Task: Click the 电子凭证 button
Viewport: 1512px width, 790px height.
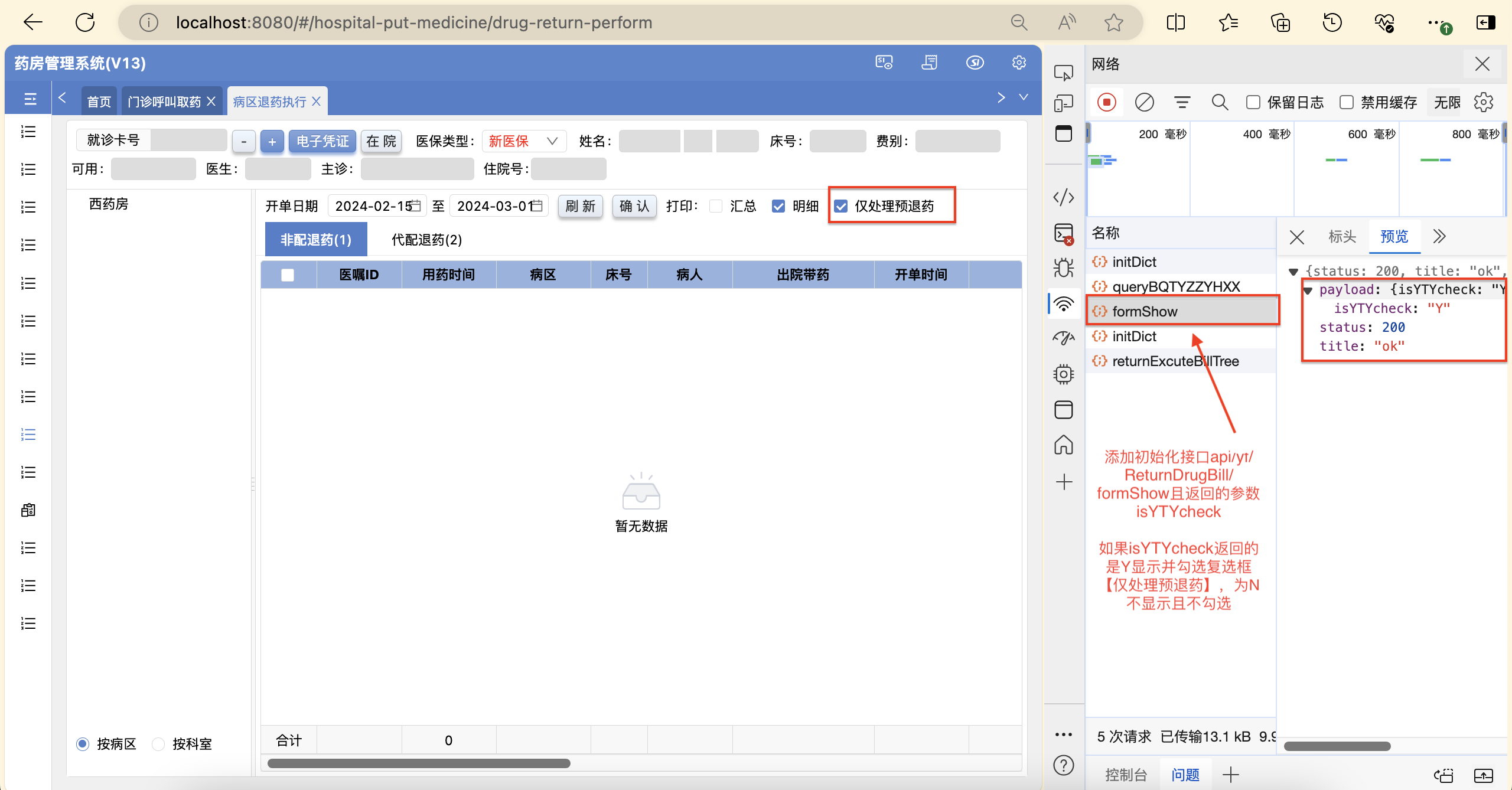Action: [x=322, y=141]
